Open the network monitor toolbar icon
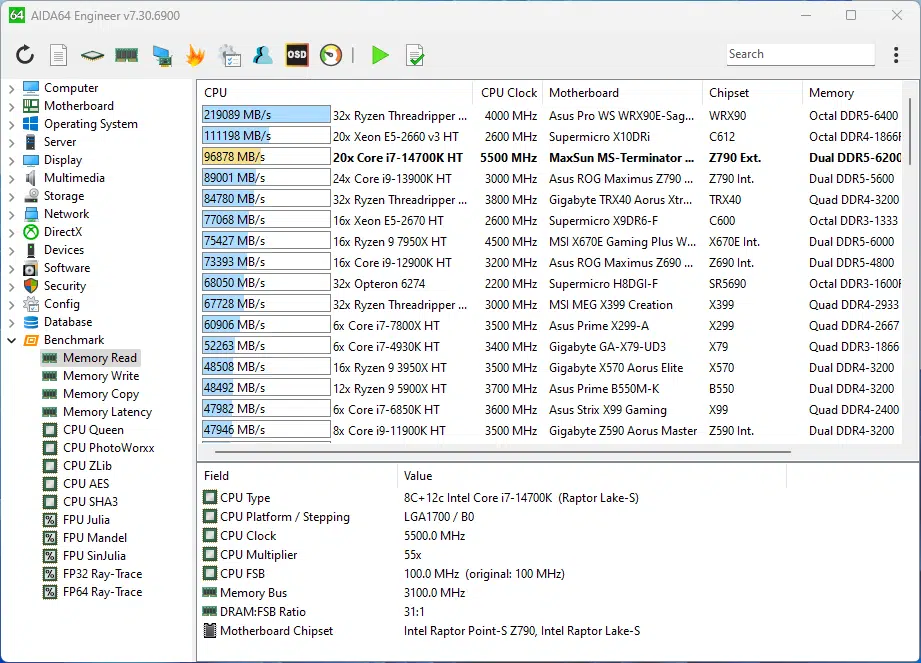The width and height of the screenshot is (921, 663). [162, 55]
